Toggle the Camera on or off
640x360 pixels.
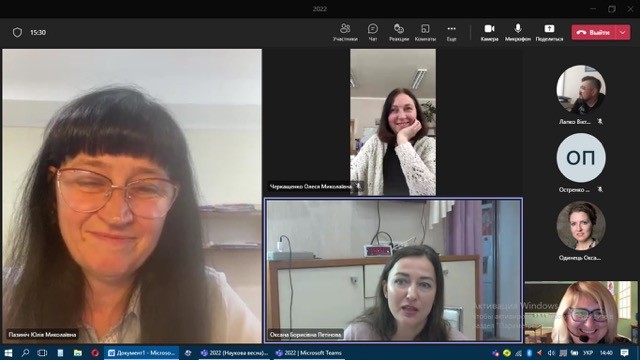click(x=489, y=32)
